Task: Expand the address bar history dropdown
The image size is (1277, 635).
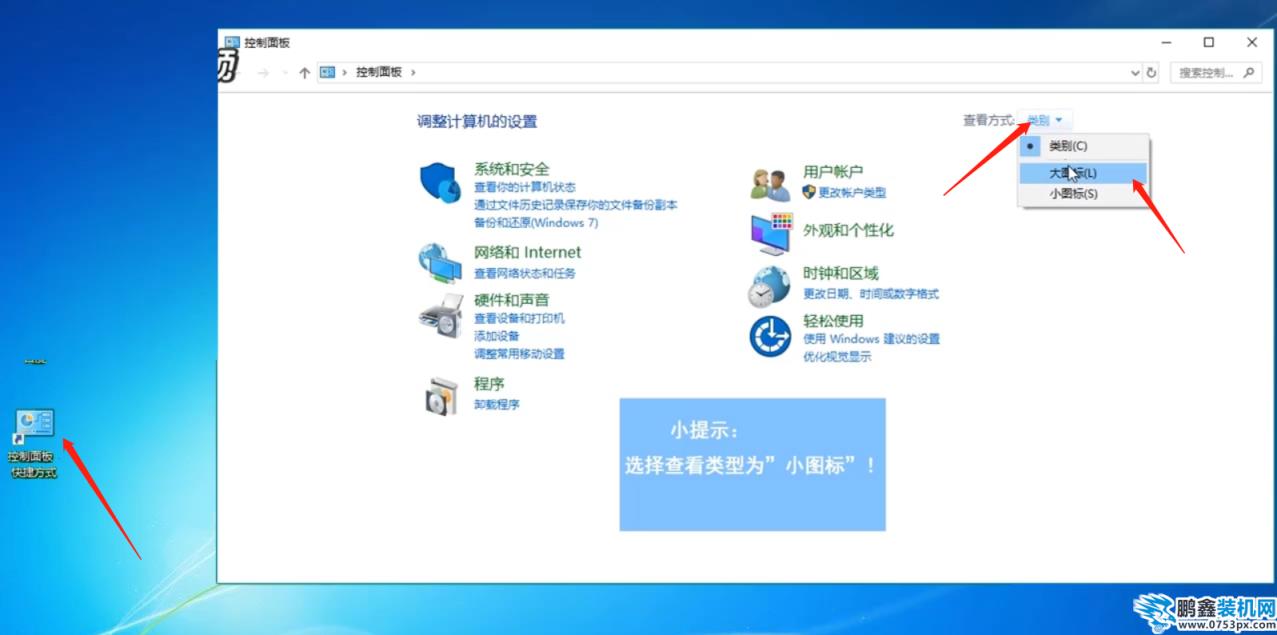Action: [x=1135, y=72]
